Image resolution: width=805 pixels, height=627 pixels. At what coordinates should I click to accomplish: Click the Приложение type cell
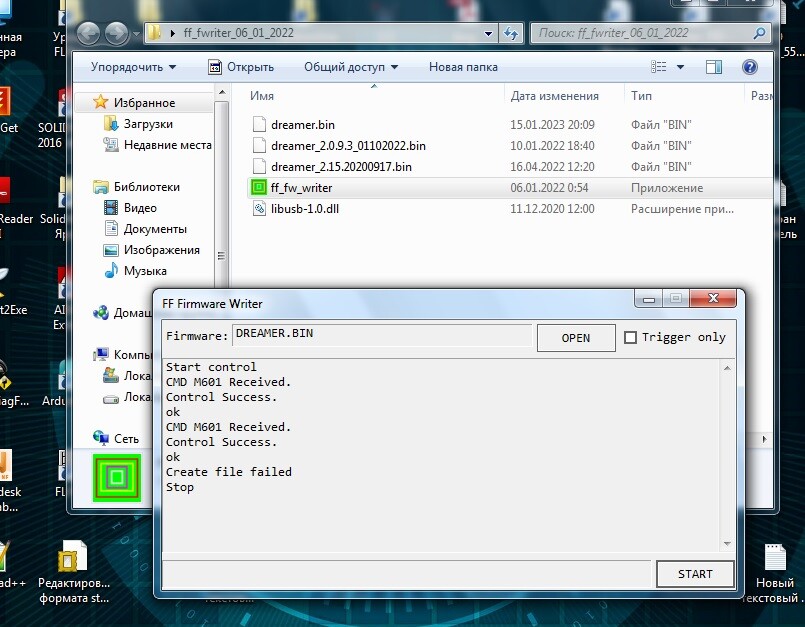tap(667, 188)
